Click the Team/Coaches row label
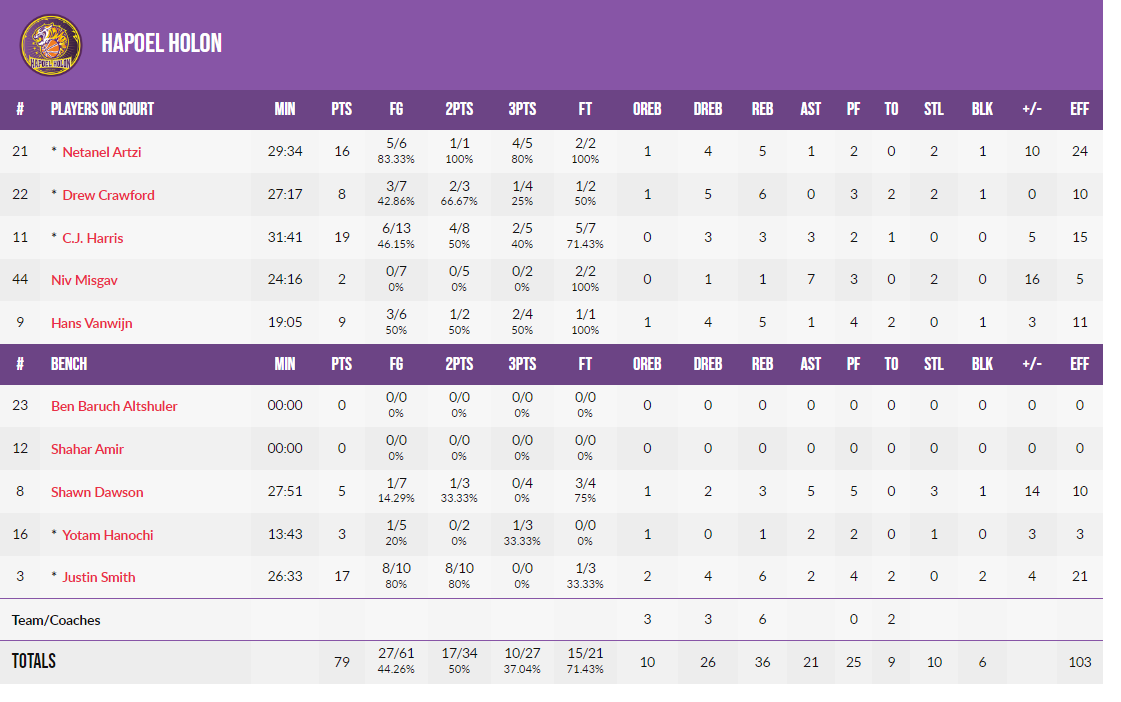 pos(56,620)
